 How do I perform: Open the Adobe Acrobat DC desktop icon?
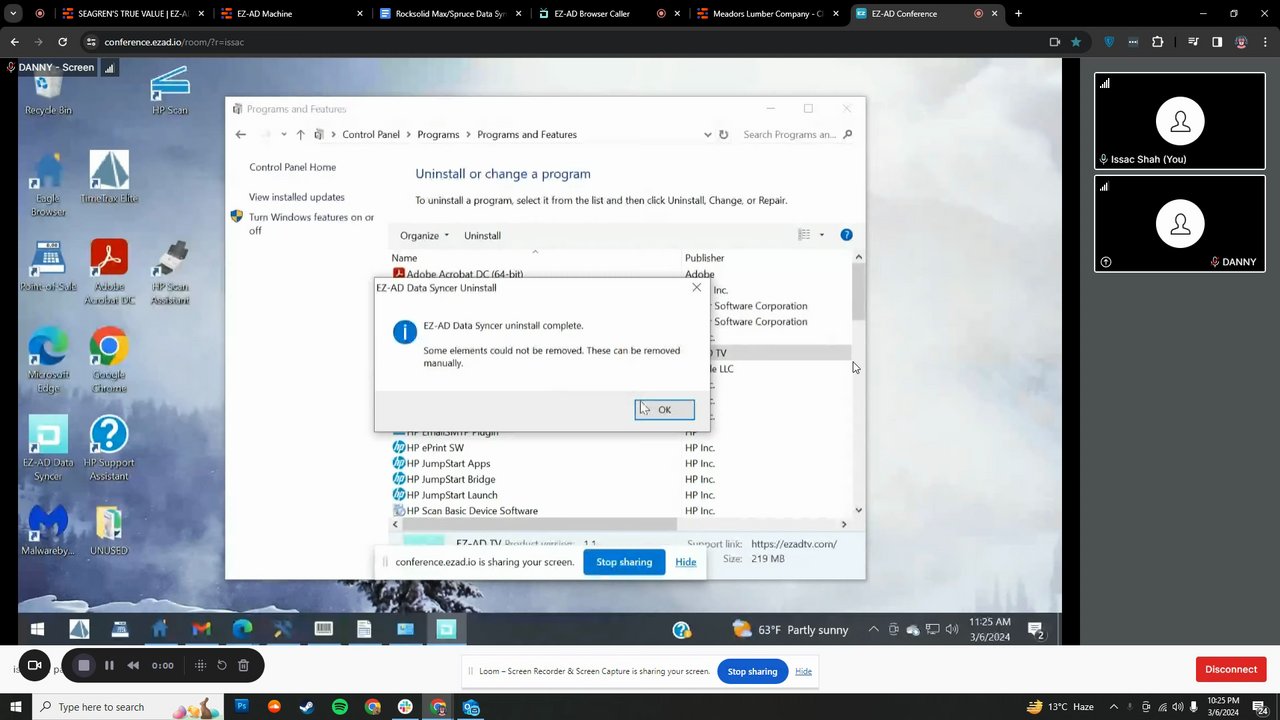109,272
